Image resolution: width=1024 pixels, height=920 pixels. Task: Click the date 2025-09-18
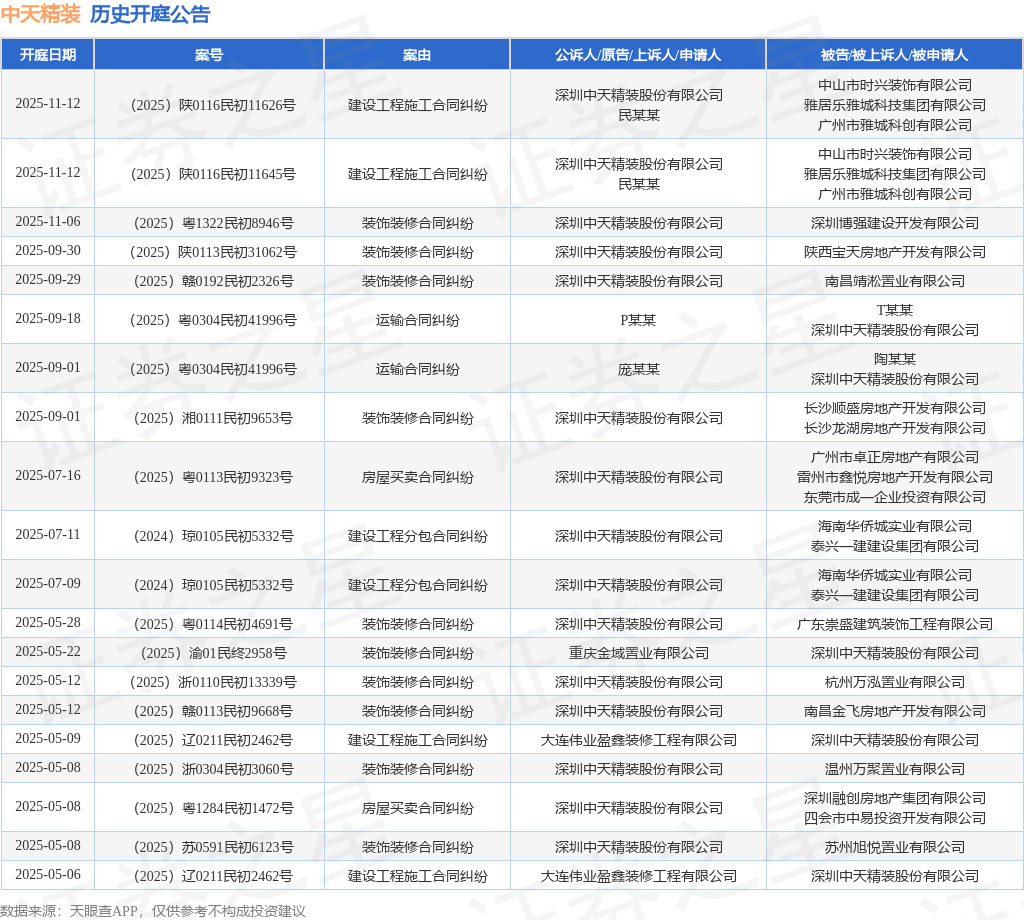coord(48,318)
